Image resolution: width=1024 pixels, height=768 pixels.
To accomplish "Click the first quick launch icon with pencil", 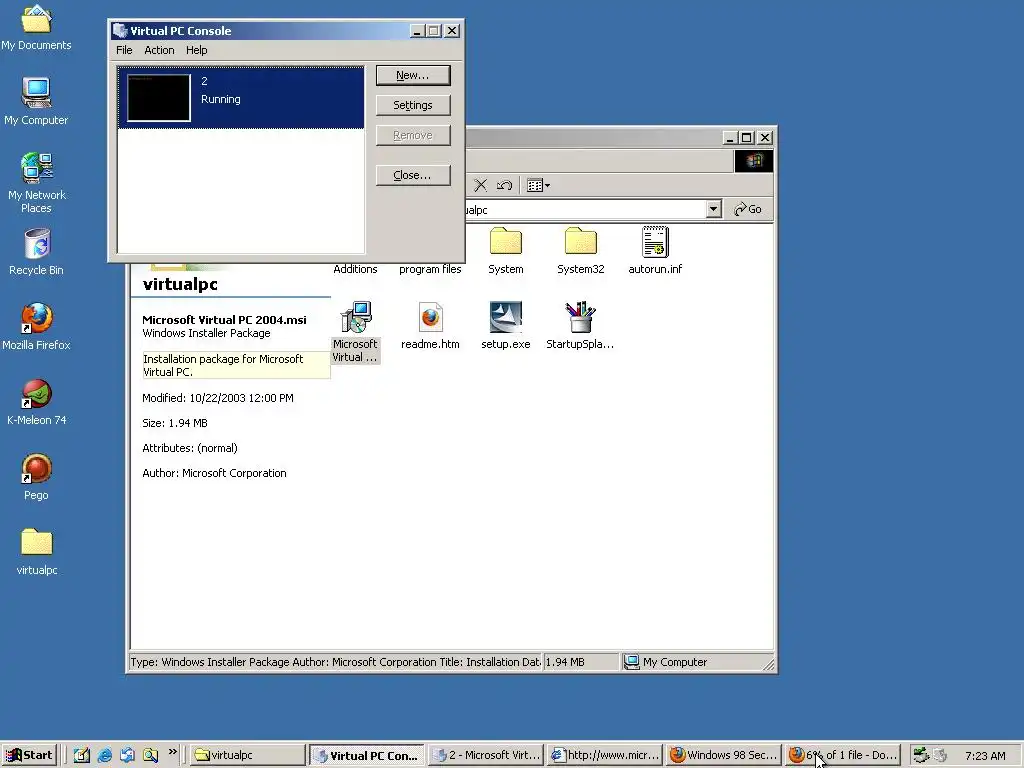I will coord(82,756).
